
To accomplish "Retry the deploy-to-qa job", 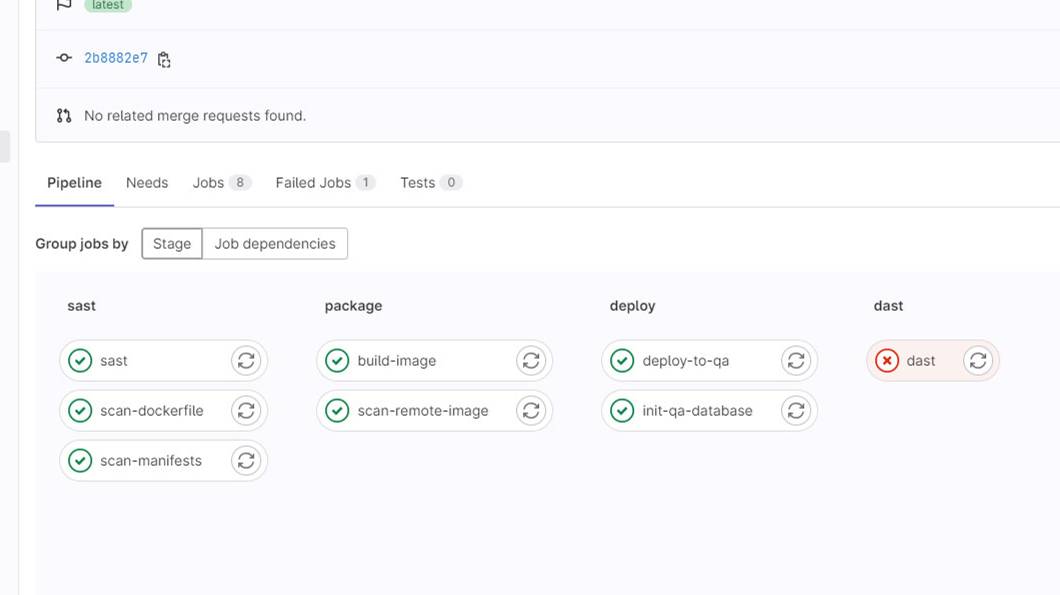I will click(x=796, y=360).
